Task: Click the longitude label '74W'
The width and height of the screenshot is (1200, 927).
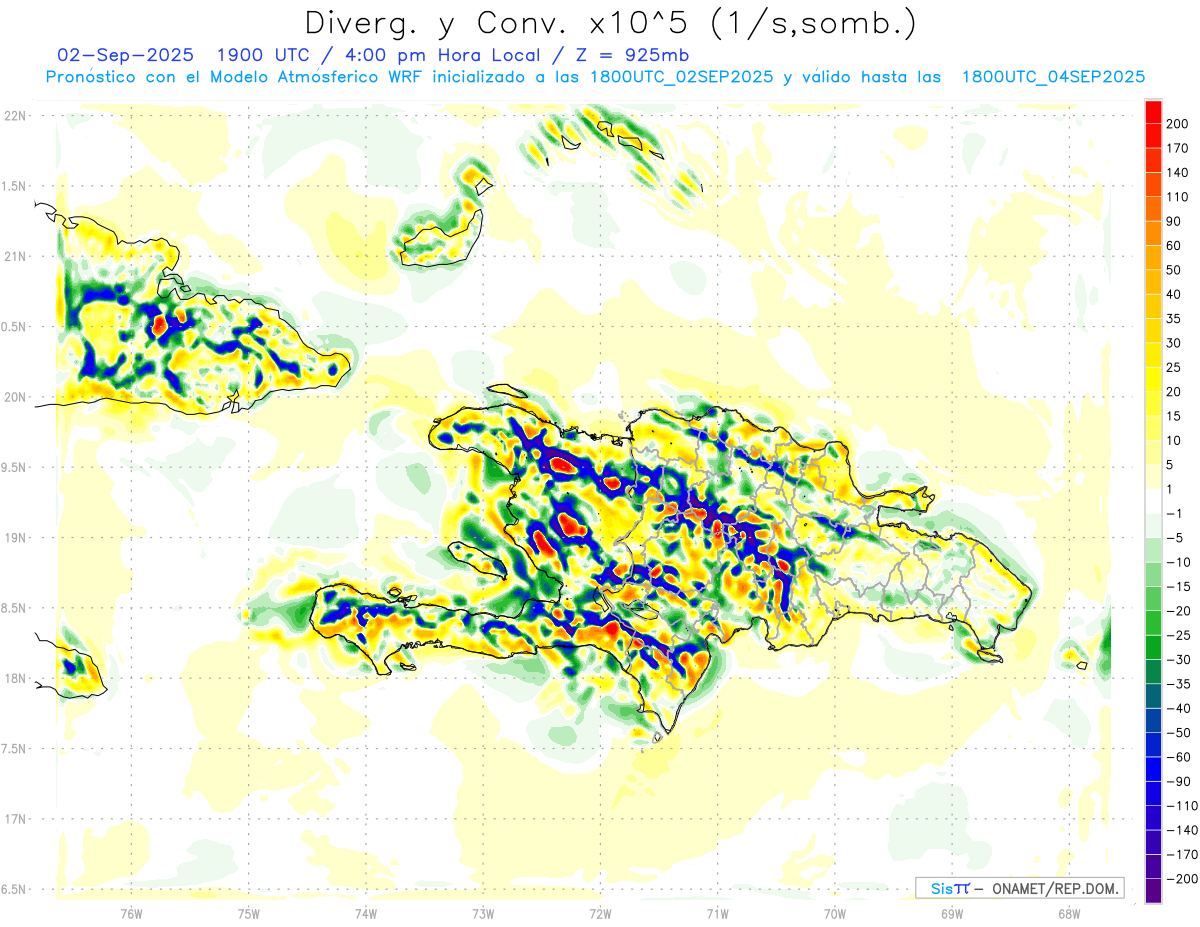Action: (365, 913)
